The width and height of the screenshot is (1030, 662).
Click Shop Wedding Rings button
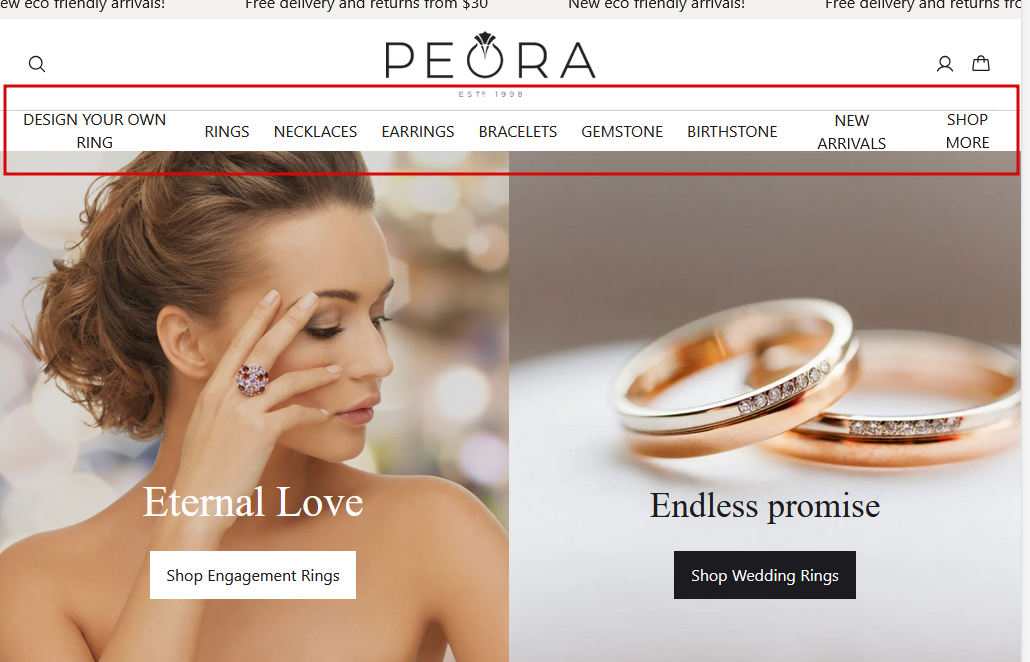point(765,575)
